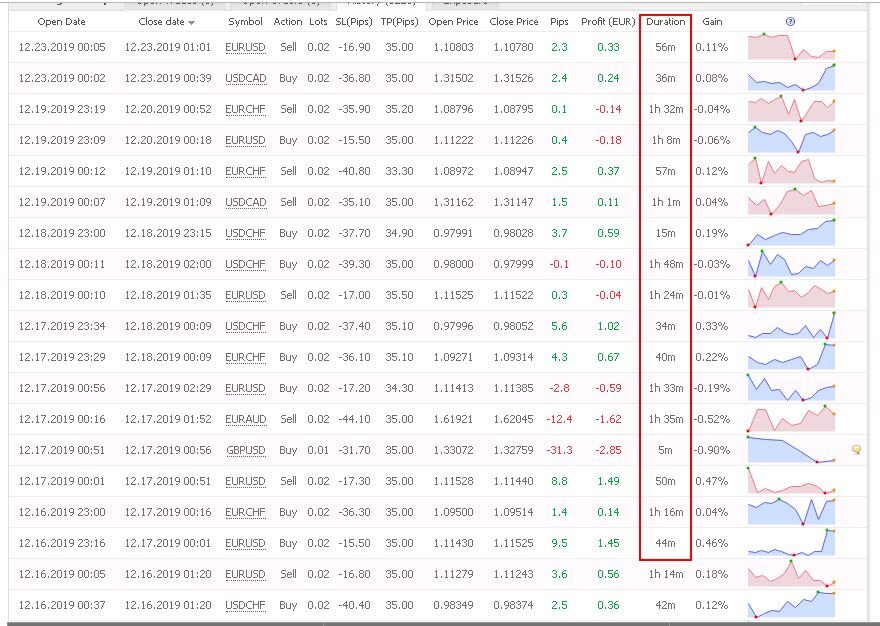880x626 pixels.
Task: Select TP value 33.30
Action: pos(400,171)
